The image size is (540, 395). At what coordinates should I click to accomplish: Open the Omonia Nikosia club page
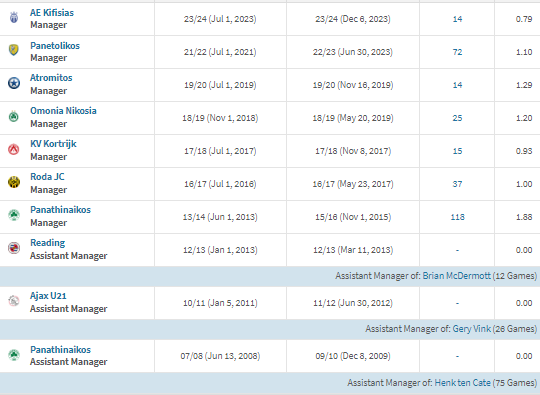pyautogui.click(x=63, y=111)
